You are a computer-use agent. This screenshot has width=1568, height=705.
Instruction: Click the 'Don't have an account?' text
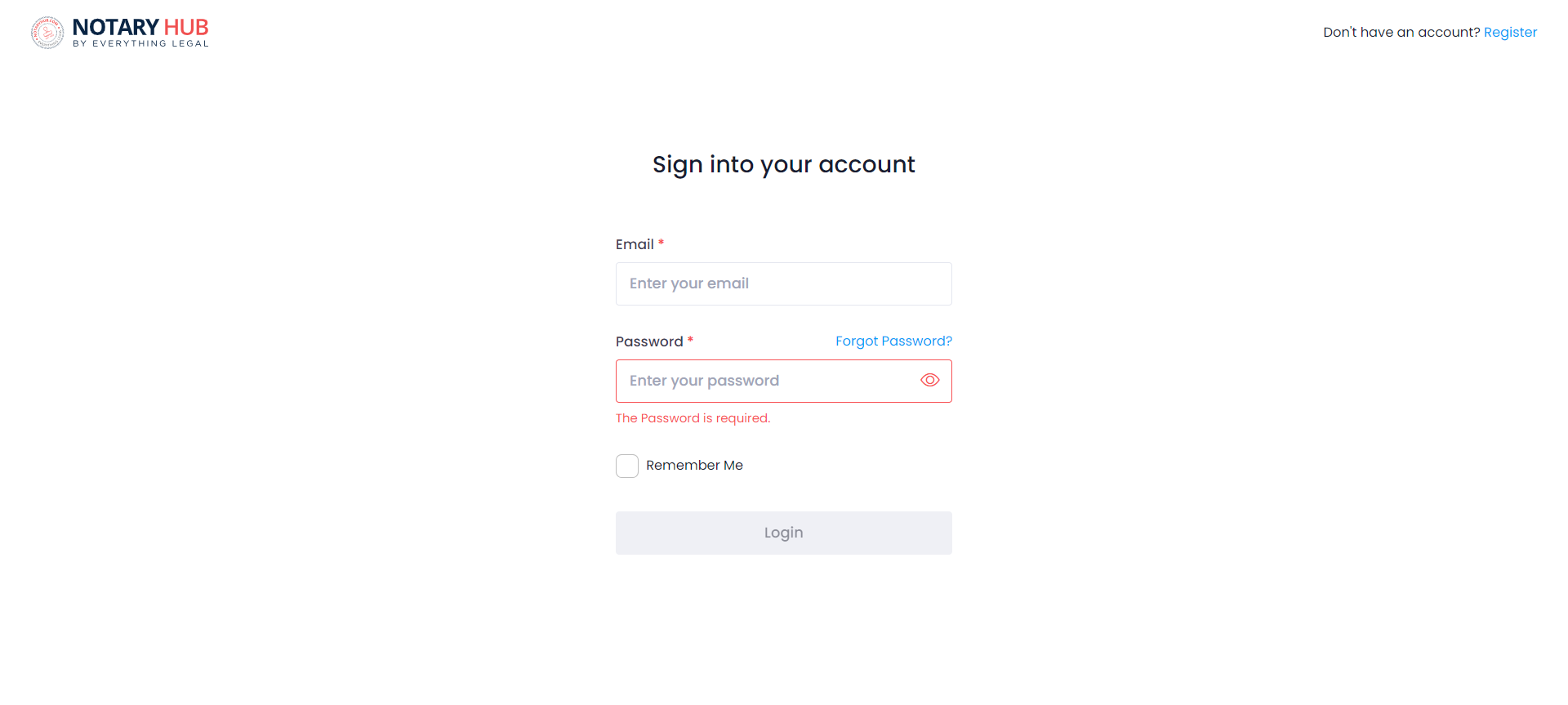[1401, 33]
